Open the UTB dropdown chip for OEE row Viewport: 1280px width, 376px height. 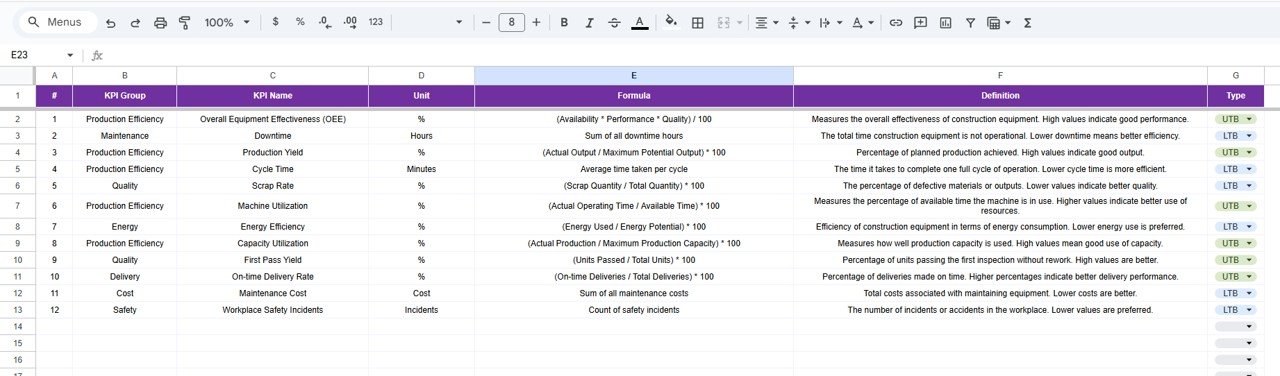(x=1236, y=119)
